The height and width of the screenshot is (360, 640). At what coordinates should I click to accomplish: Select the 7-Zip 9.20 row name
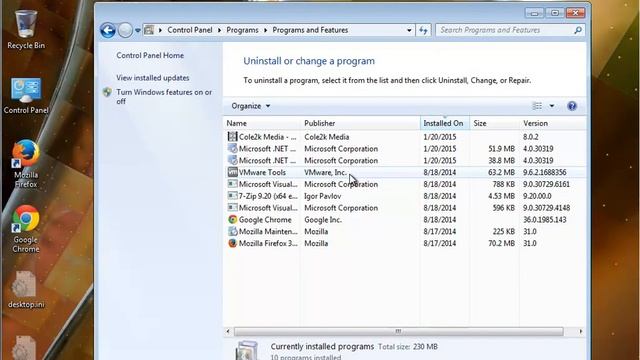click(x=268, y=196)
